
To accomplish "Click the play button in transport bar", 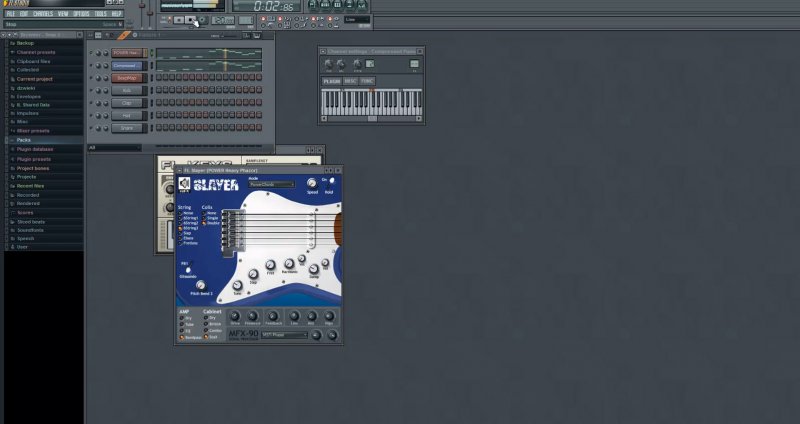I will coord(180,20).
